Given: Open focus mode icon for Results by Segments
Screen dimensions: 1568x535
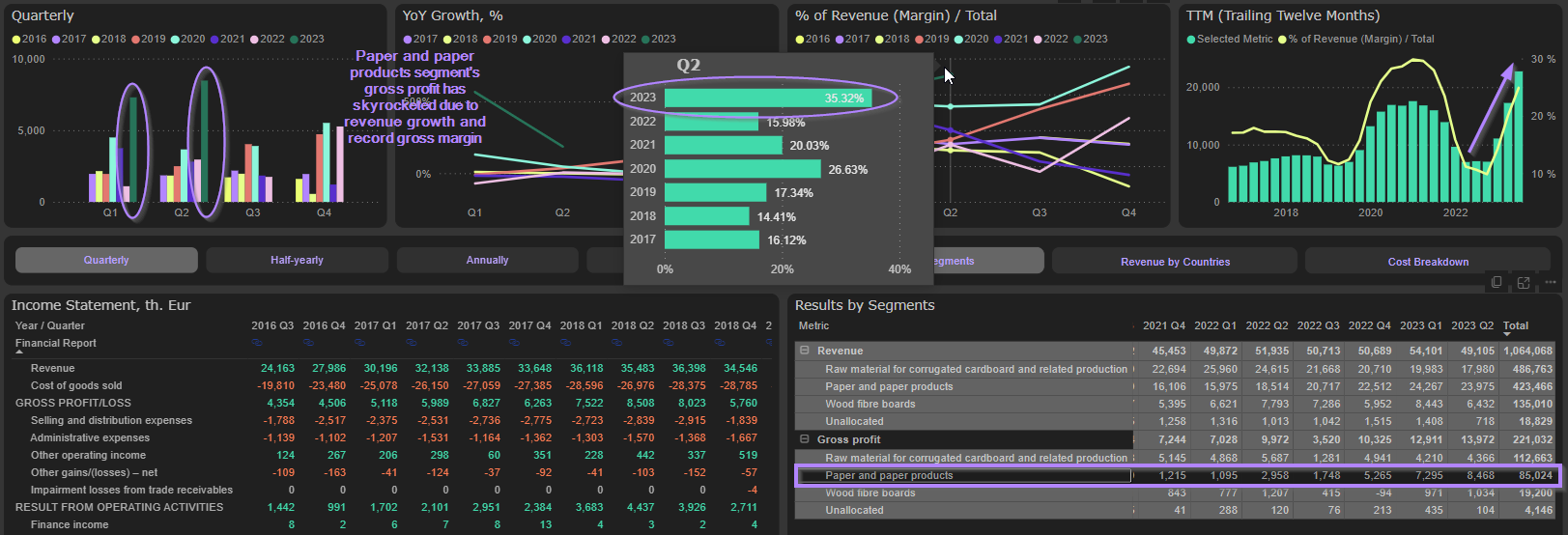Looking at the screenshot, I should (x=1524, y=282).
